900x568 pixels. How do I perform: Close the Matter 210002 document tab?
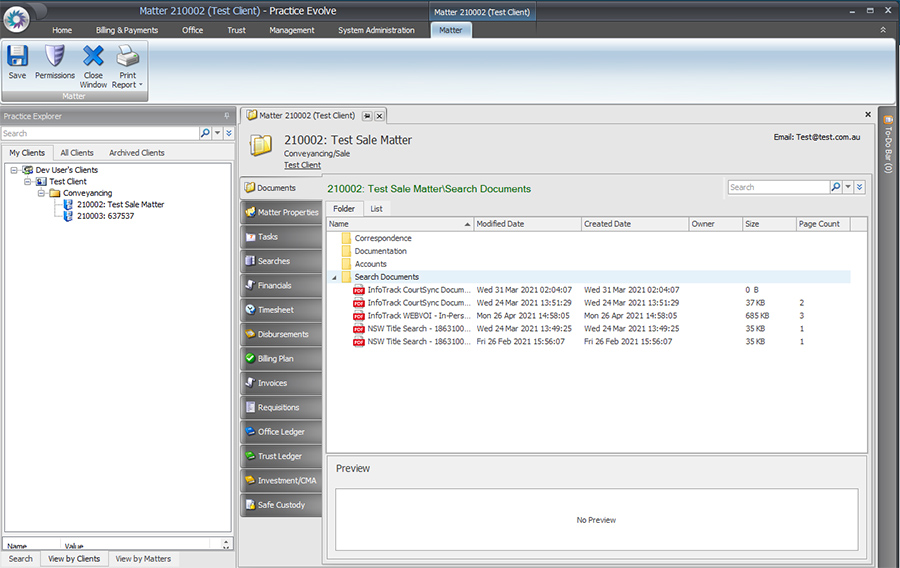click(379, 116)
